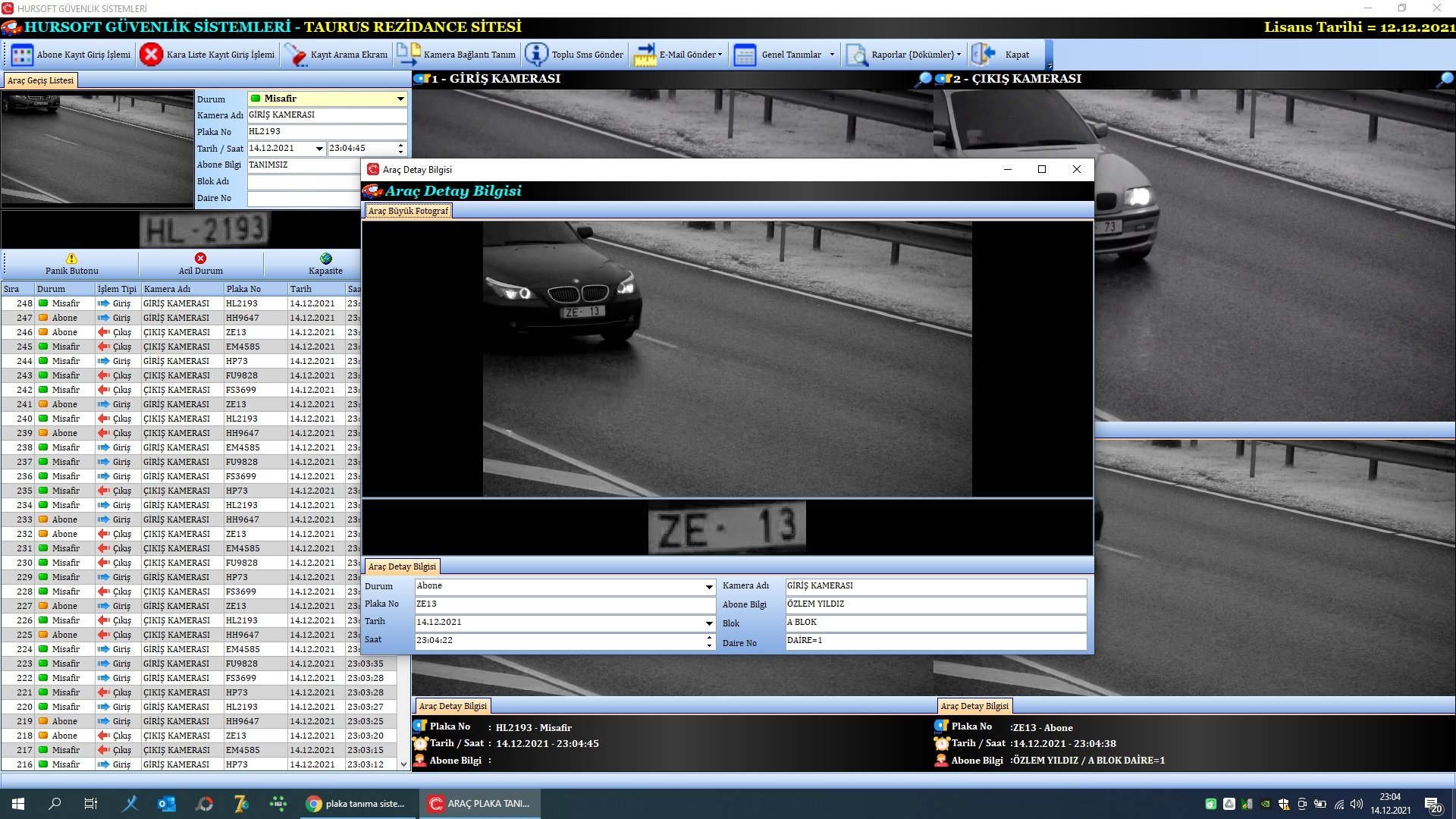Click the Kapat exit icon

(x=983, y=55)
